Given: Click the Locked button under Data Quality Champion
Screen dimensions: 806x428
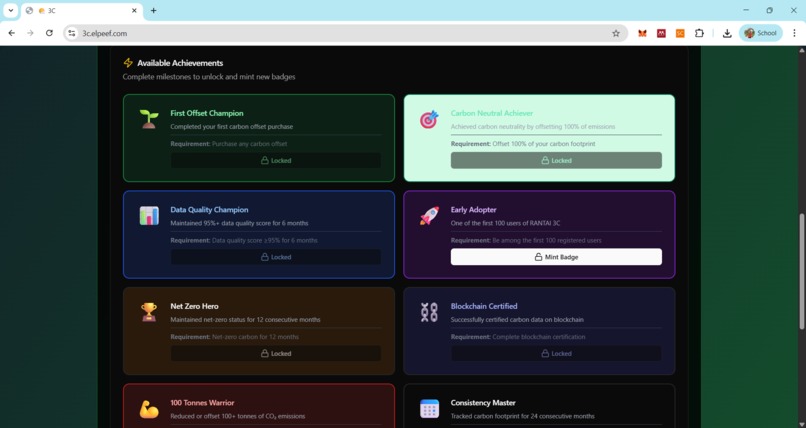Looking at the screenshot, I should (276, 257).
